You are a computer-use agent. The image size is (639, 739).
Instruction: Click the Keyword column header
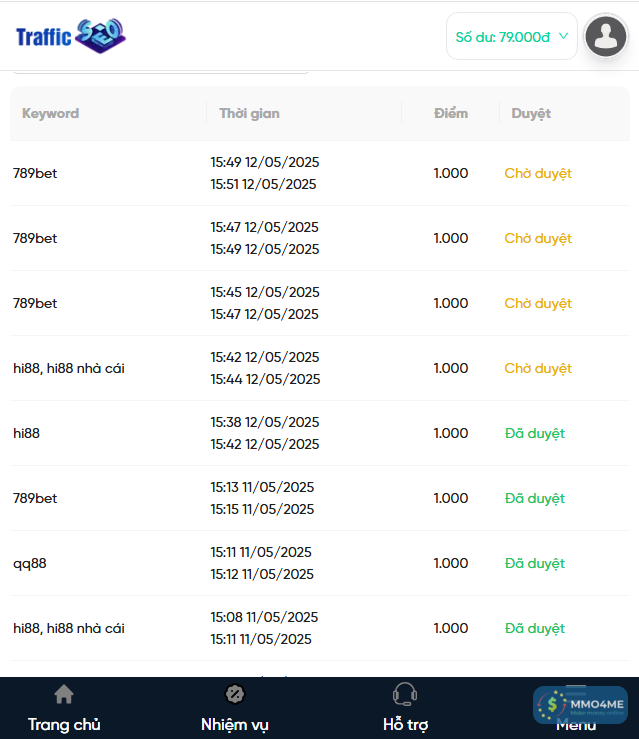click(50, 113)
